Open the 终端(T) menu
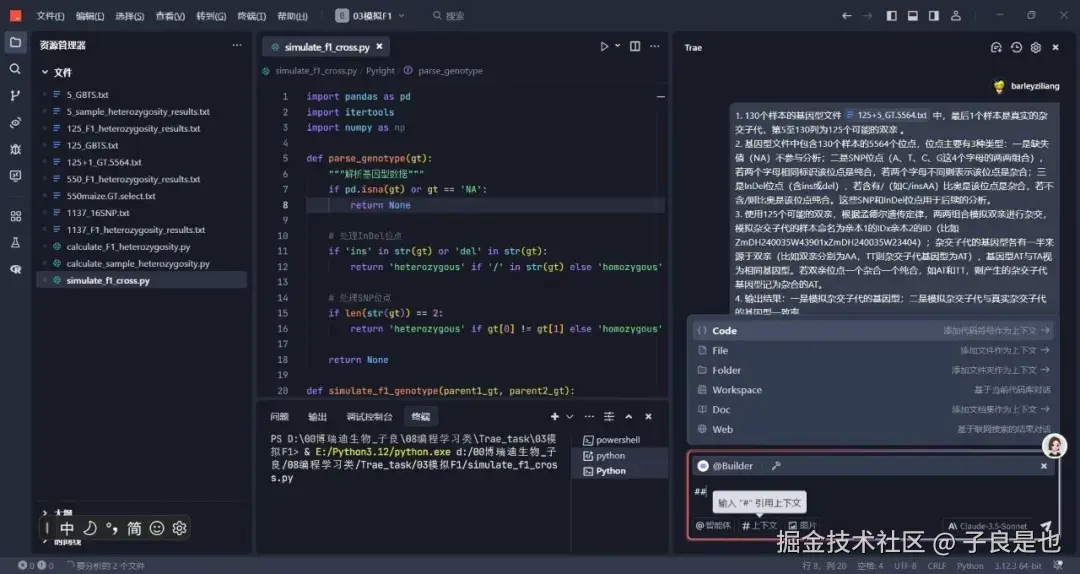 (251, 16)
